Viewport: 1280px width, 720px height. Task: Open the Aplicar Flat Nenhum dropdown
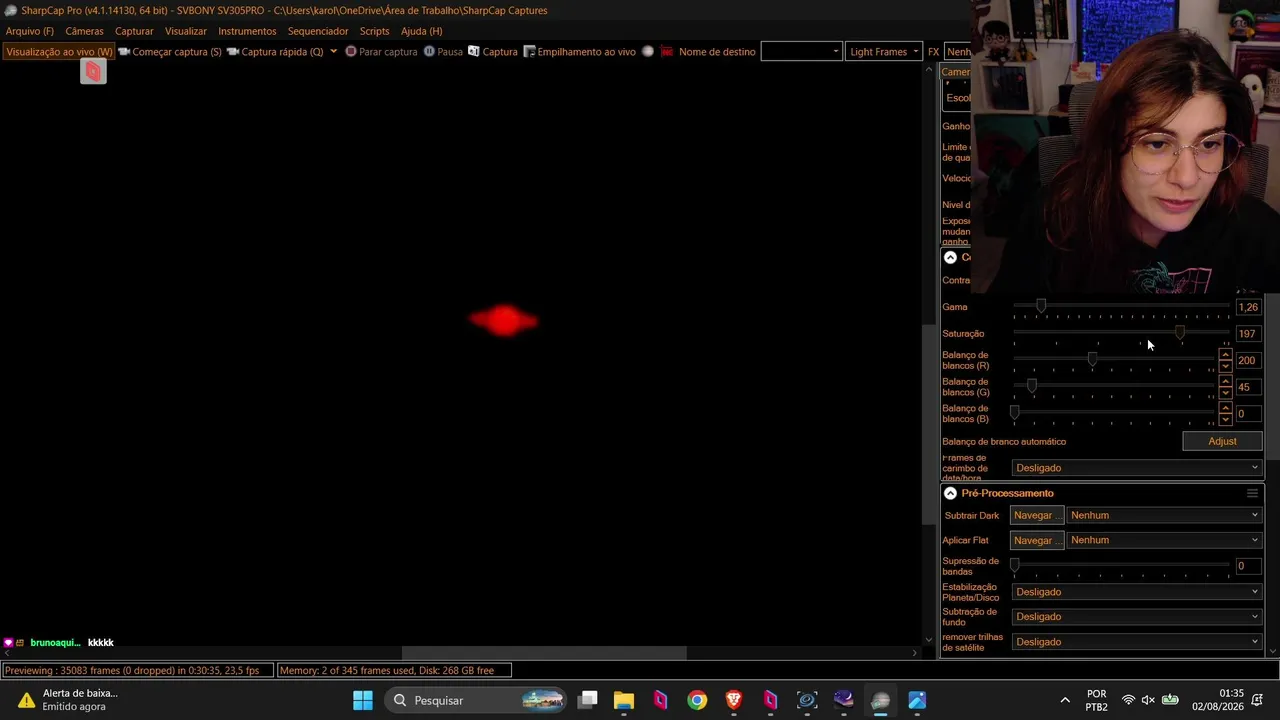[1164, 540]
